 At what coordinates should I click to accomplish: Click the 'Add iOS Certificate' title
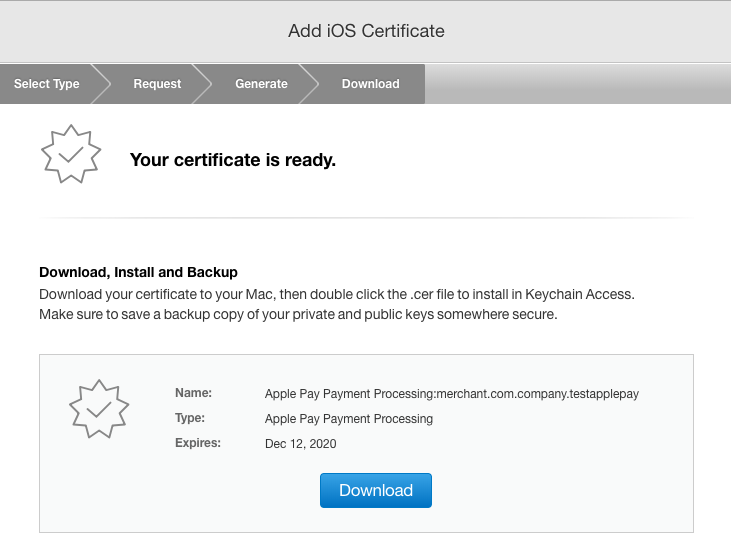[366, 31]
